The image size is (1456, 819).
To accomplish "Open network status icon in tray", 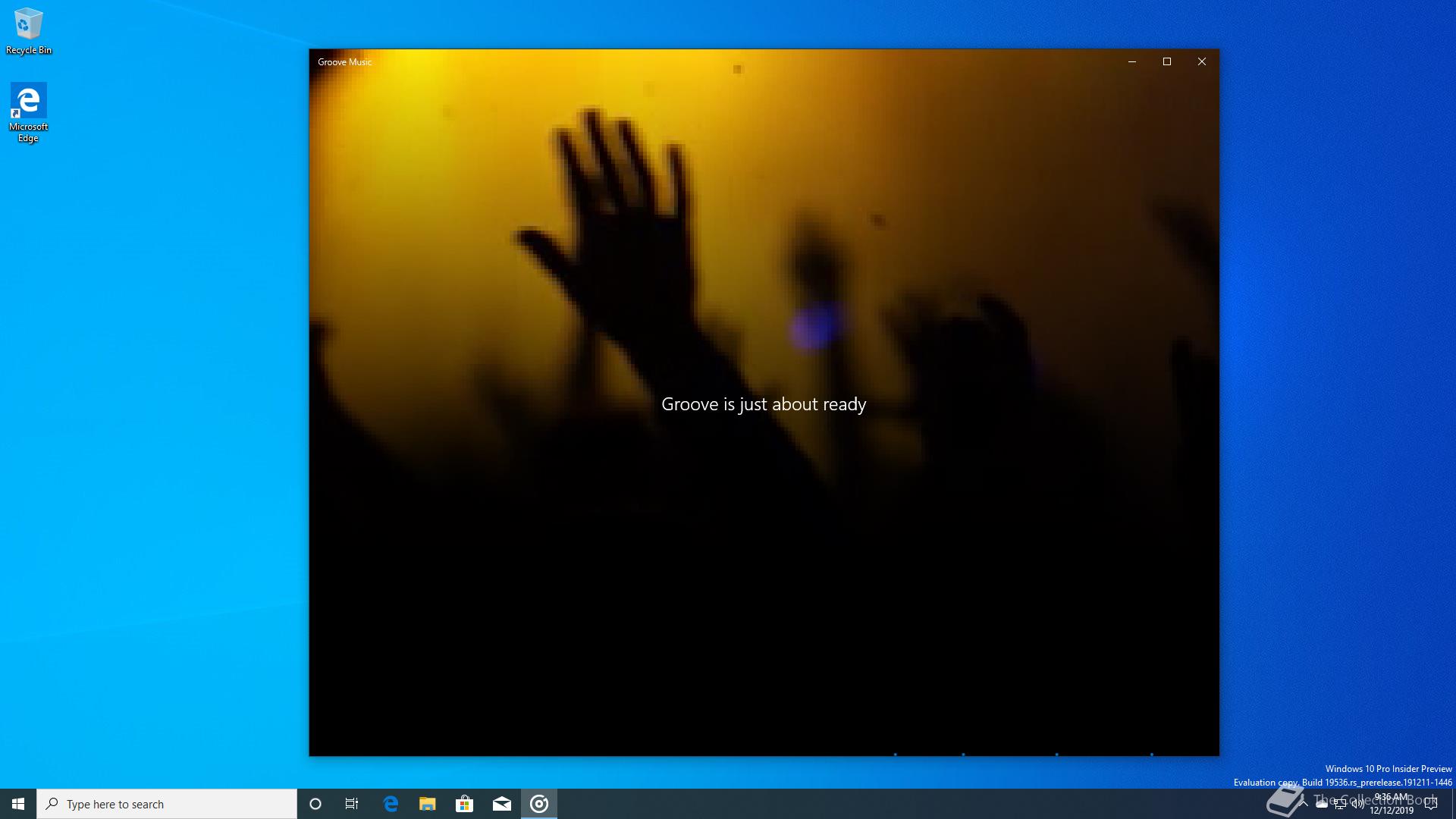I will coord(1340,804).
